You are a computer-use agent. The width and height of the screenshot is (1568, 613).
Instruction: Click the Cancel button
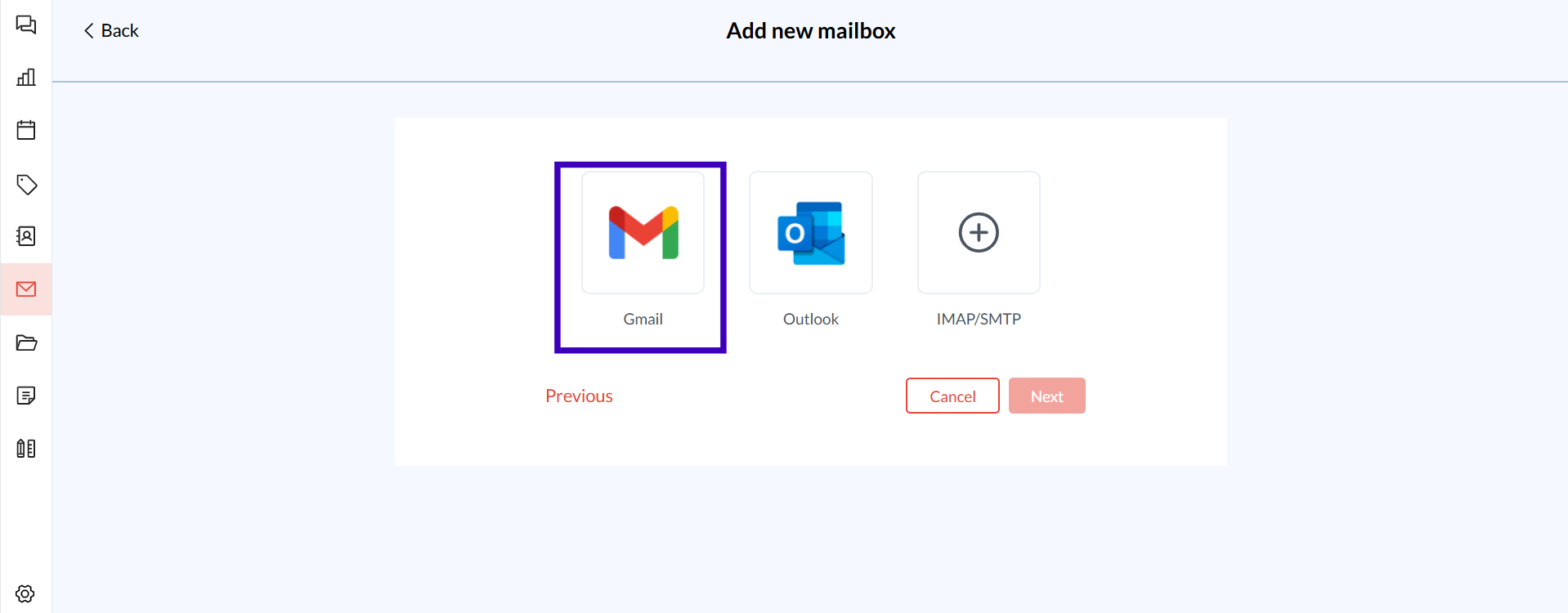click(x=952, y=396)
